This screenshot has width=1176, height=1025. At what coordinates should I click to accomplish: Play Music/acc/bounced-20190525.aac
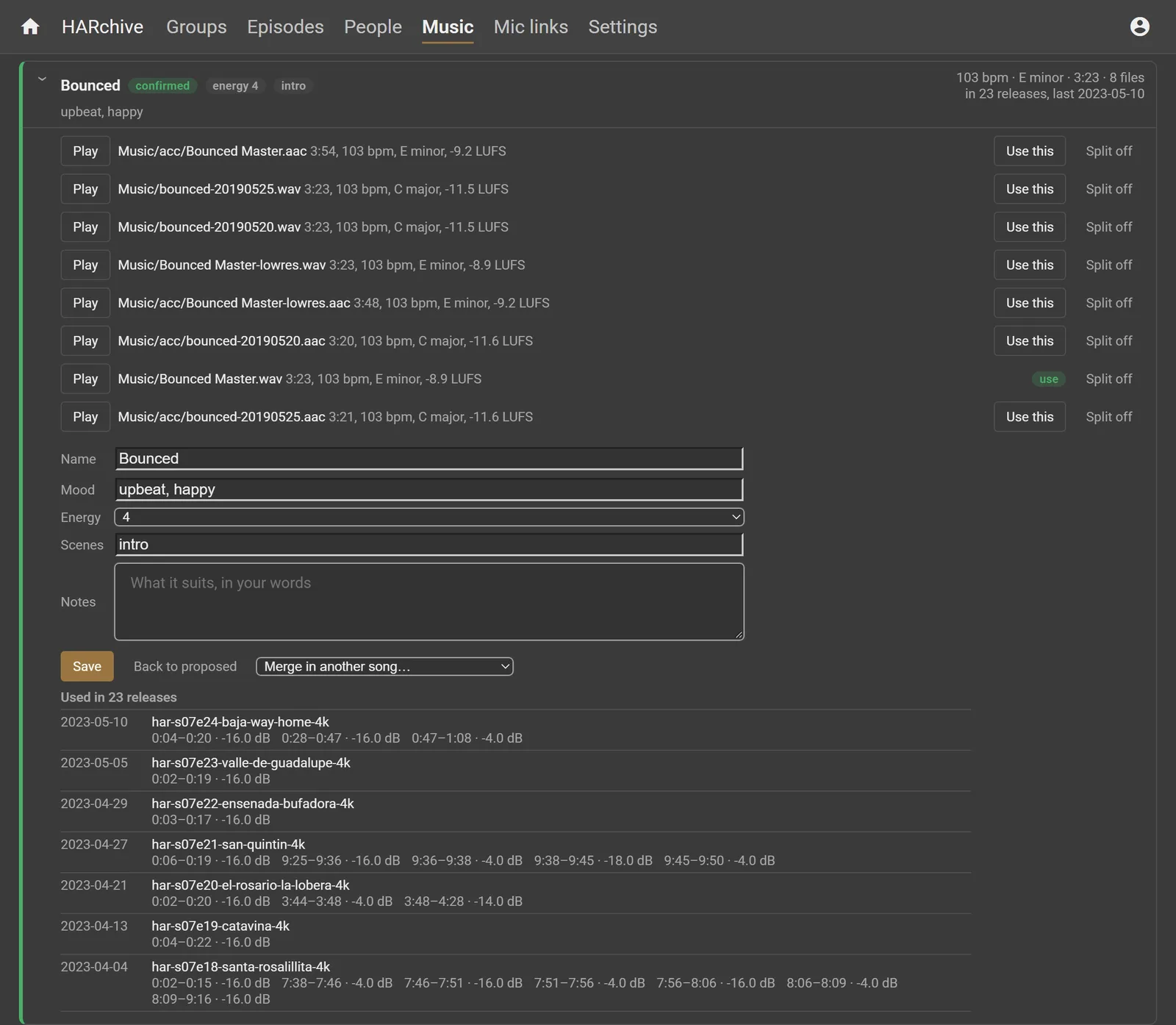[85, 417]
